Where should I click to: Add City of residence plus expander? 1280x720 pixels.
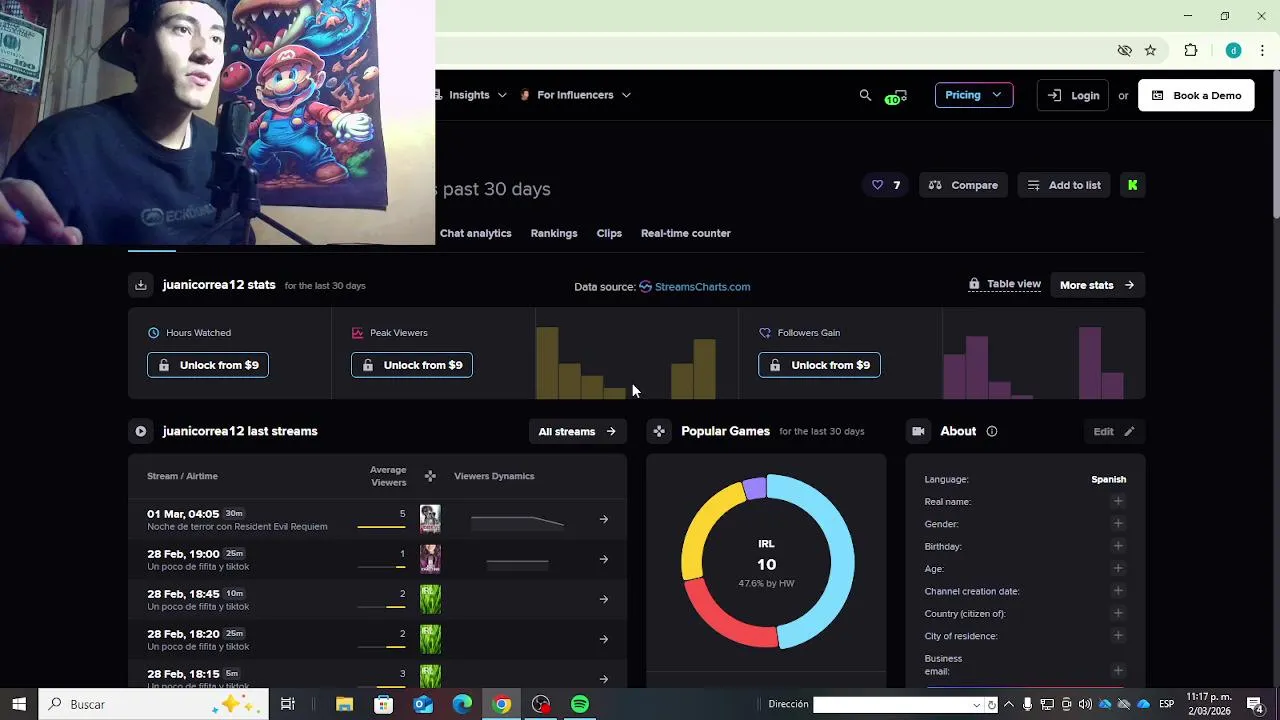tap(1118, 635)
